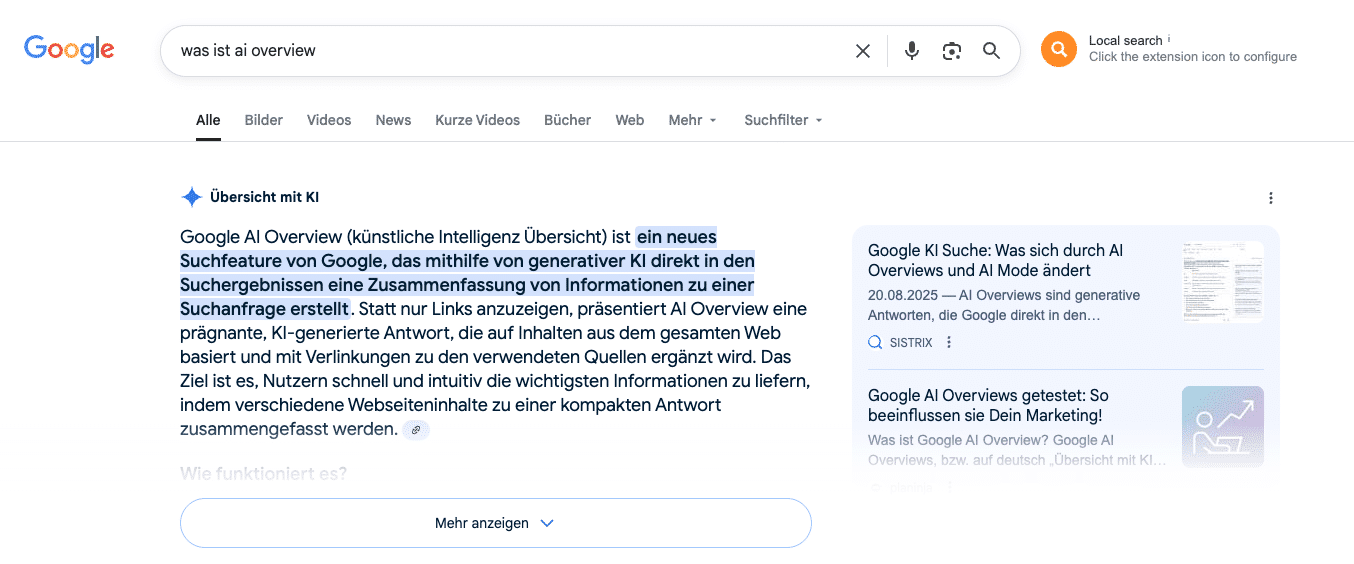The image size is (1354, 564).
Task: Run search with the magnifier icon
Action: [x=991, y=51]
